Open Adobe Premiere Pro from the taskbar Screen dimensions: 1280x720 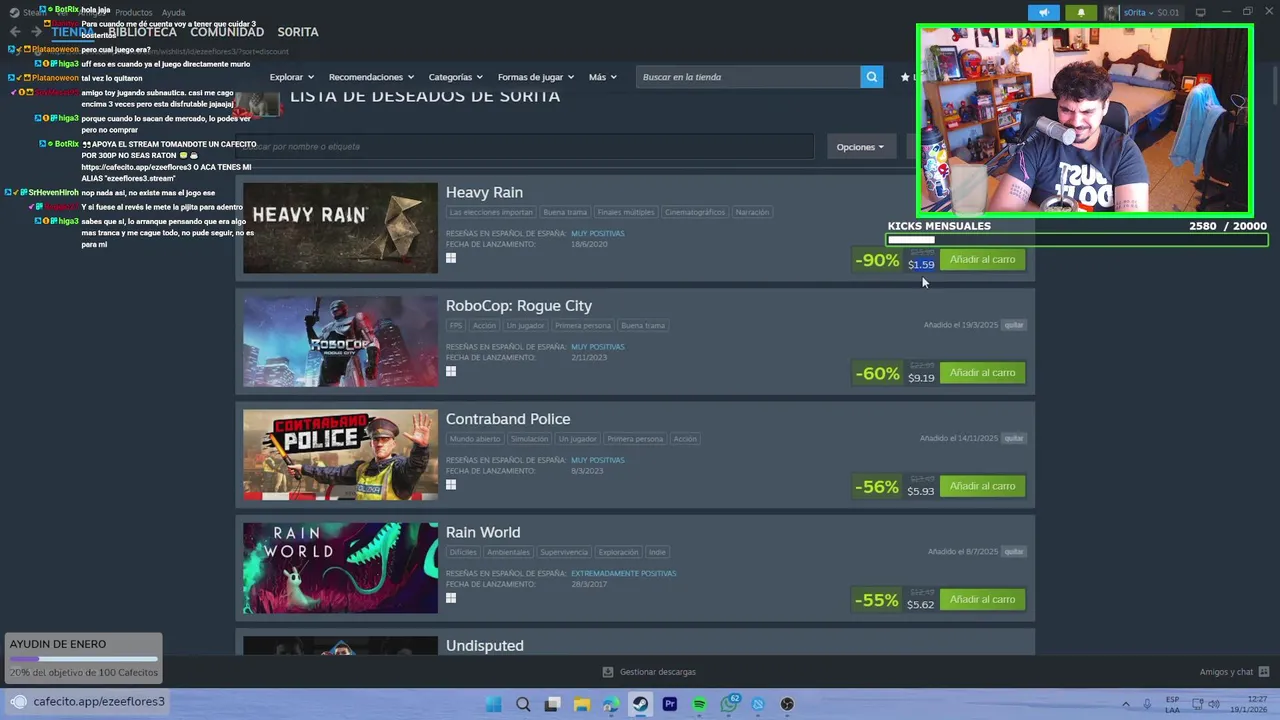pos(670,704)
